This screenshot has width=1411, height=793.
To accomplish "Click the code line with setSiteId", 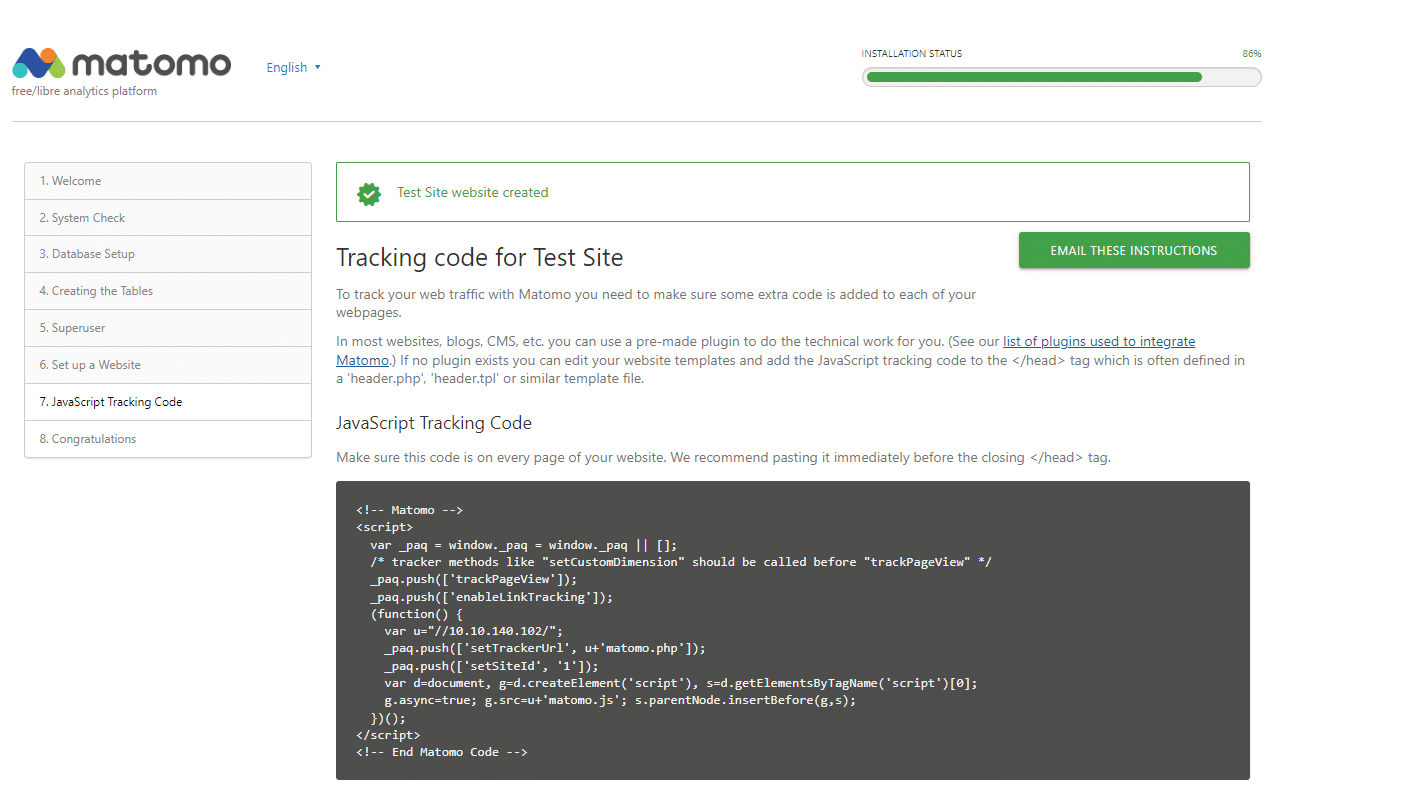I will click(491, 666).
